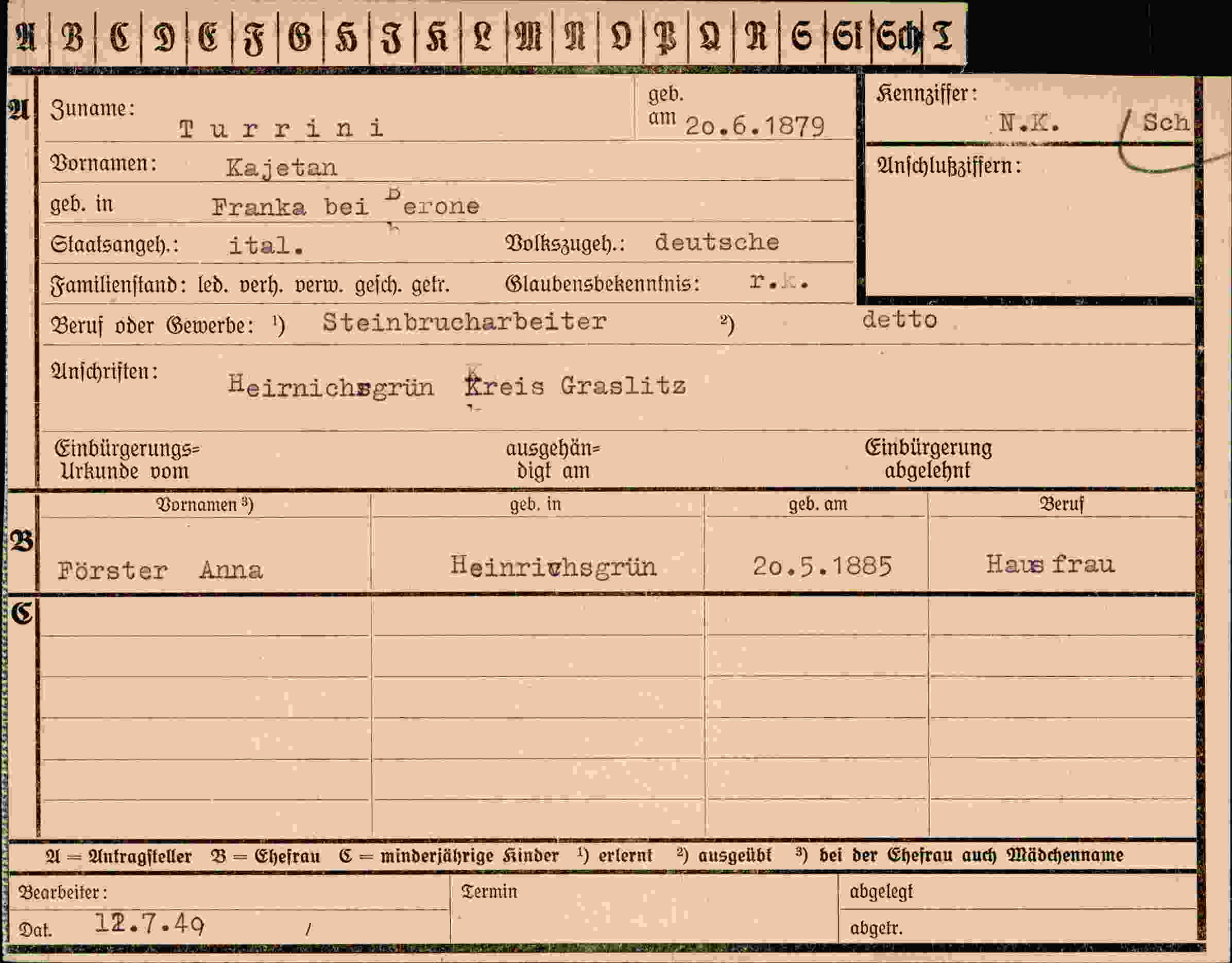Click the processing date '12.7.49'
Image resolution: width=1232 pixels, height=963 pixels.
149,923
